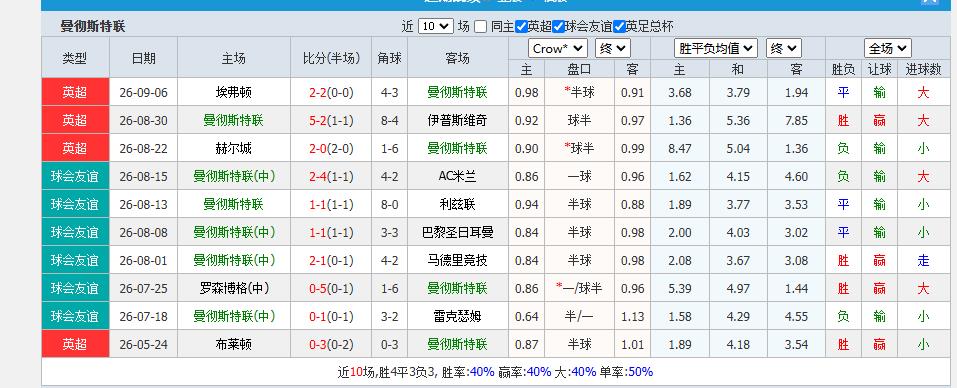The height and width of the screenshot is (388, 957).
Task: Open the 2-0(2-0) score link
Action: coord(331,148)
